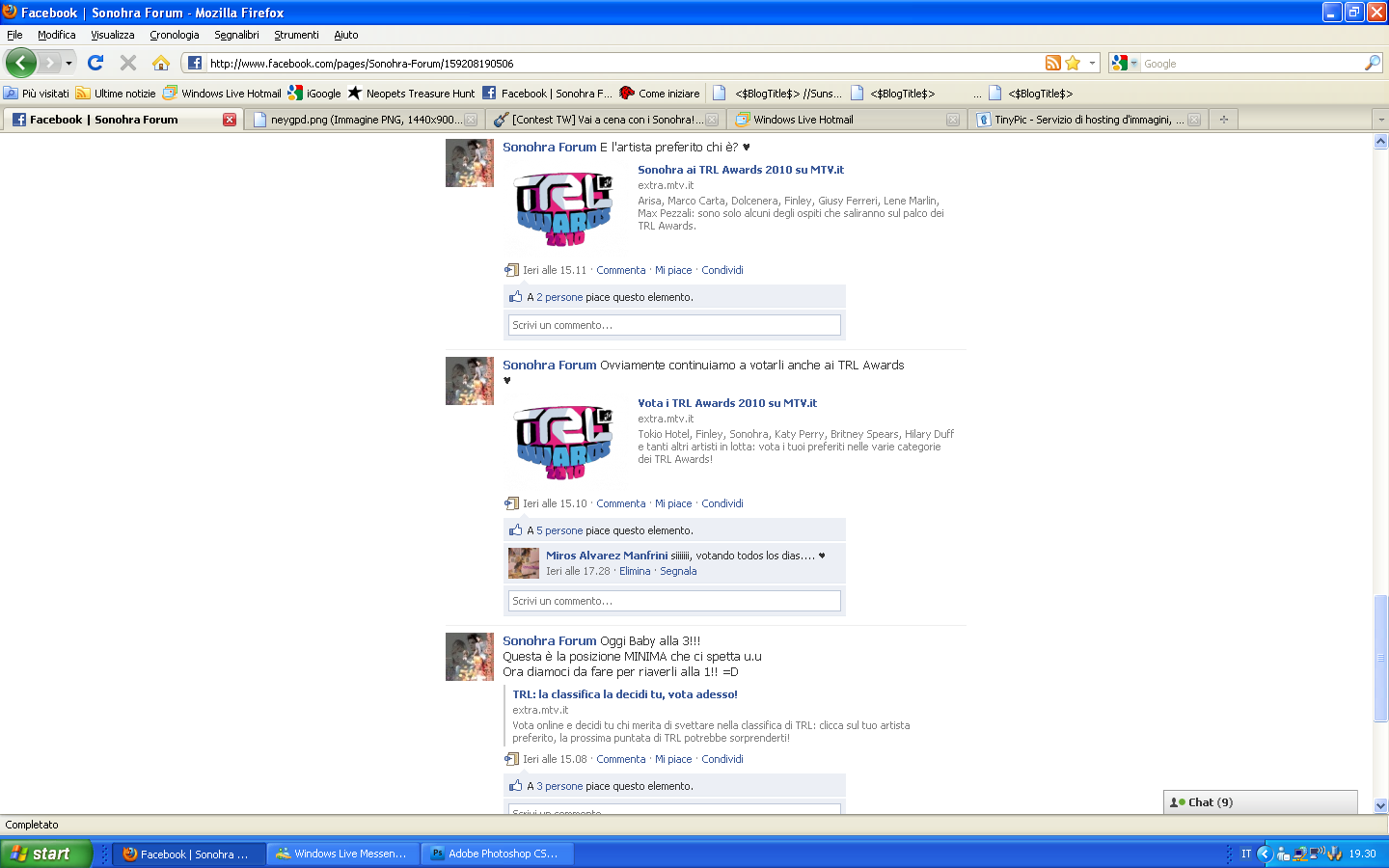Click Condividi on the 15.11 post
Screen dimensions: 1389x868
coord(722,270)
